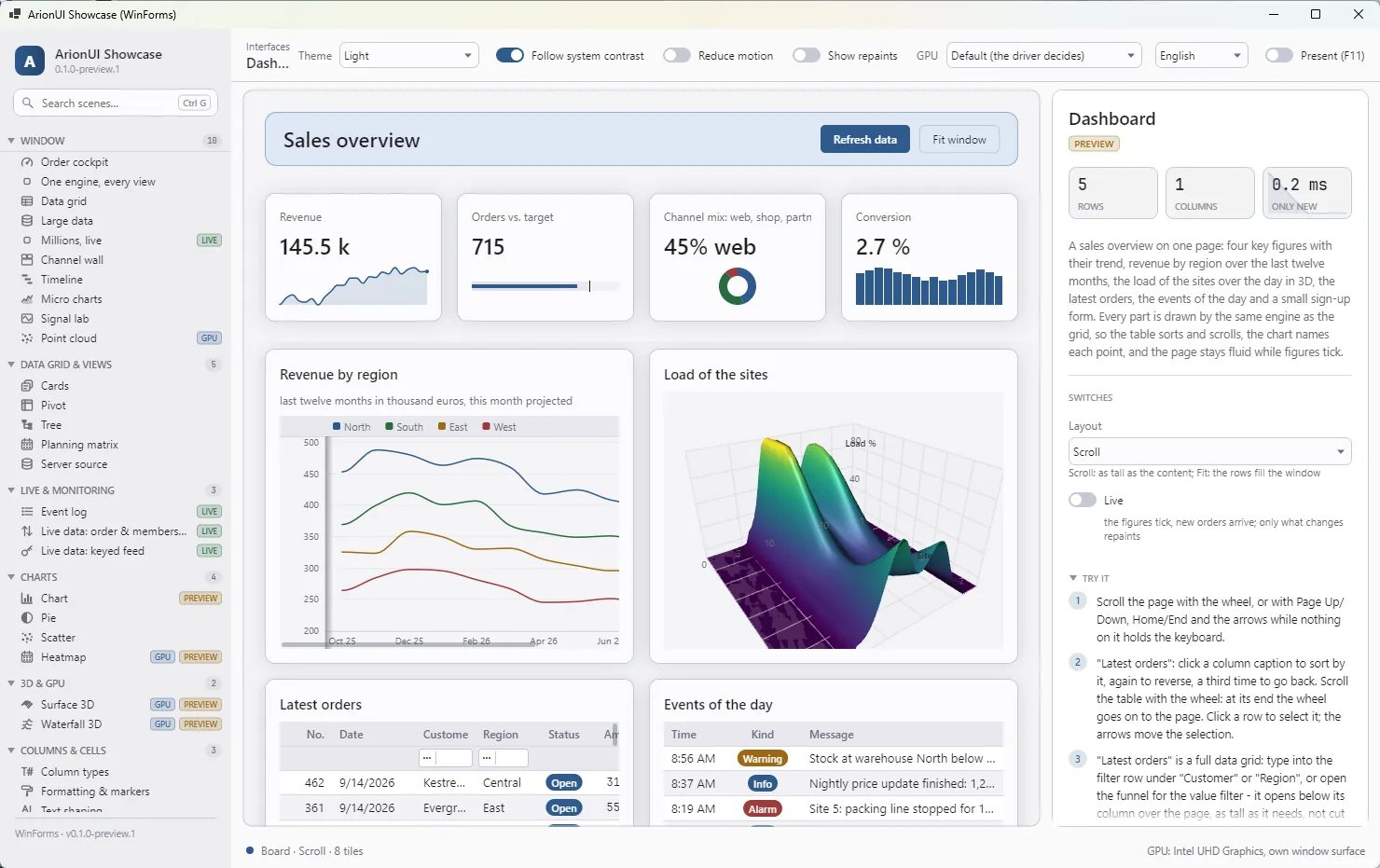Screen dimensions: 1380x868
Task: Select the Planning matrix calendar icon
Action: tap(27, 445)
